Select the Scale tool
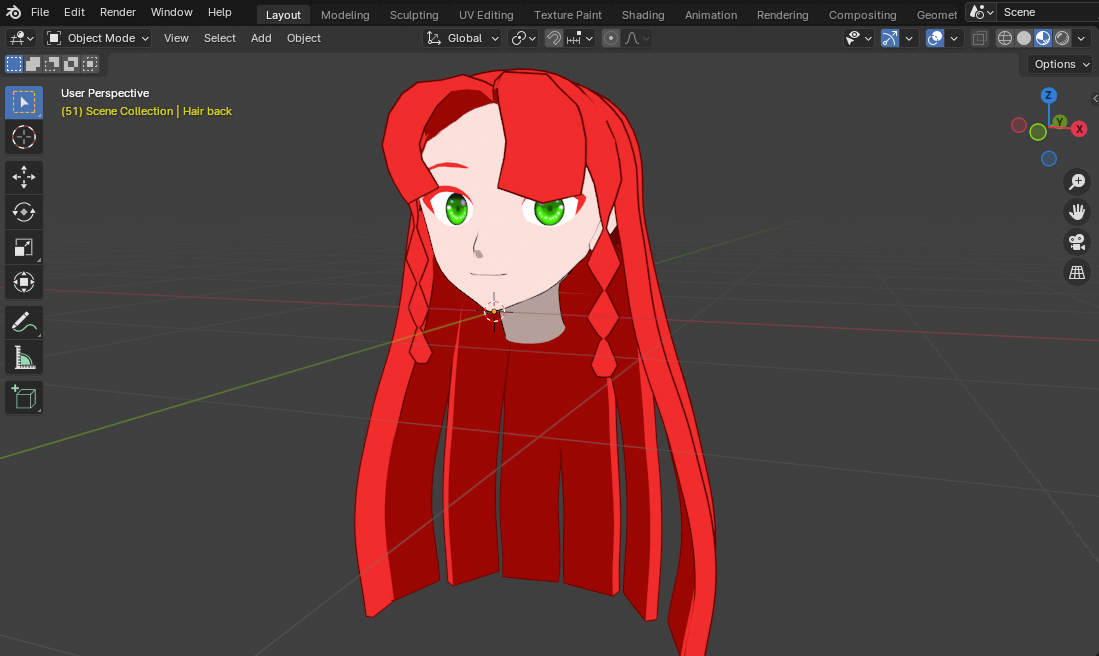The image size is (1099, 656). coord(24,247)
